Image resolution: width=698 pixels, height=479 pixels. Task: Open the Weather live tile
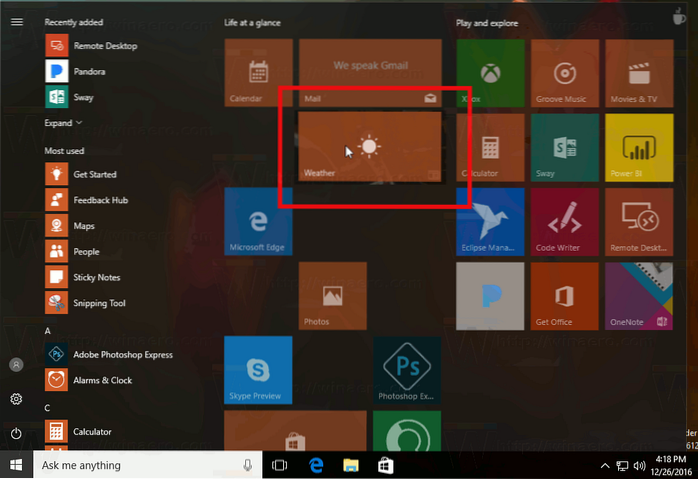coord(370,147)
